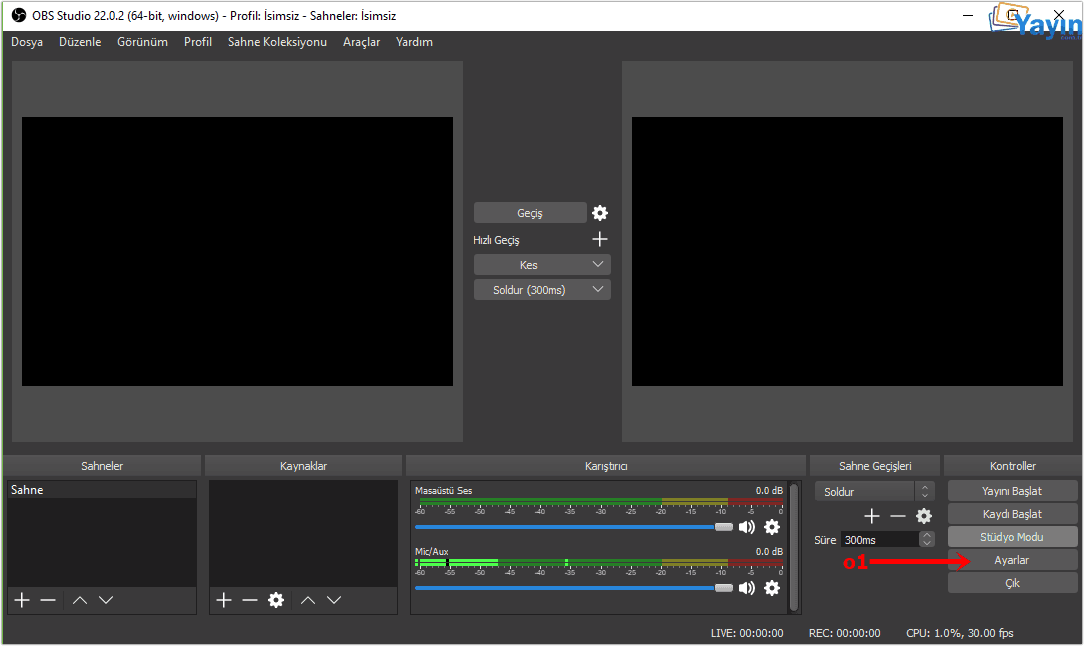Add a new scene in Sahneler panel
Screen dimensions: 1085x647
22,600
